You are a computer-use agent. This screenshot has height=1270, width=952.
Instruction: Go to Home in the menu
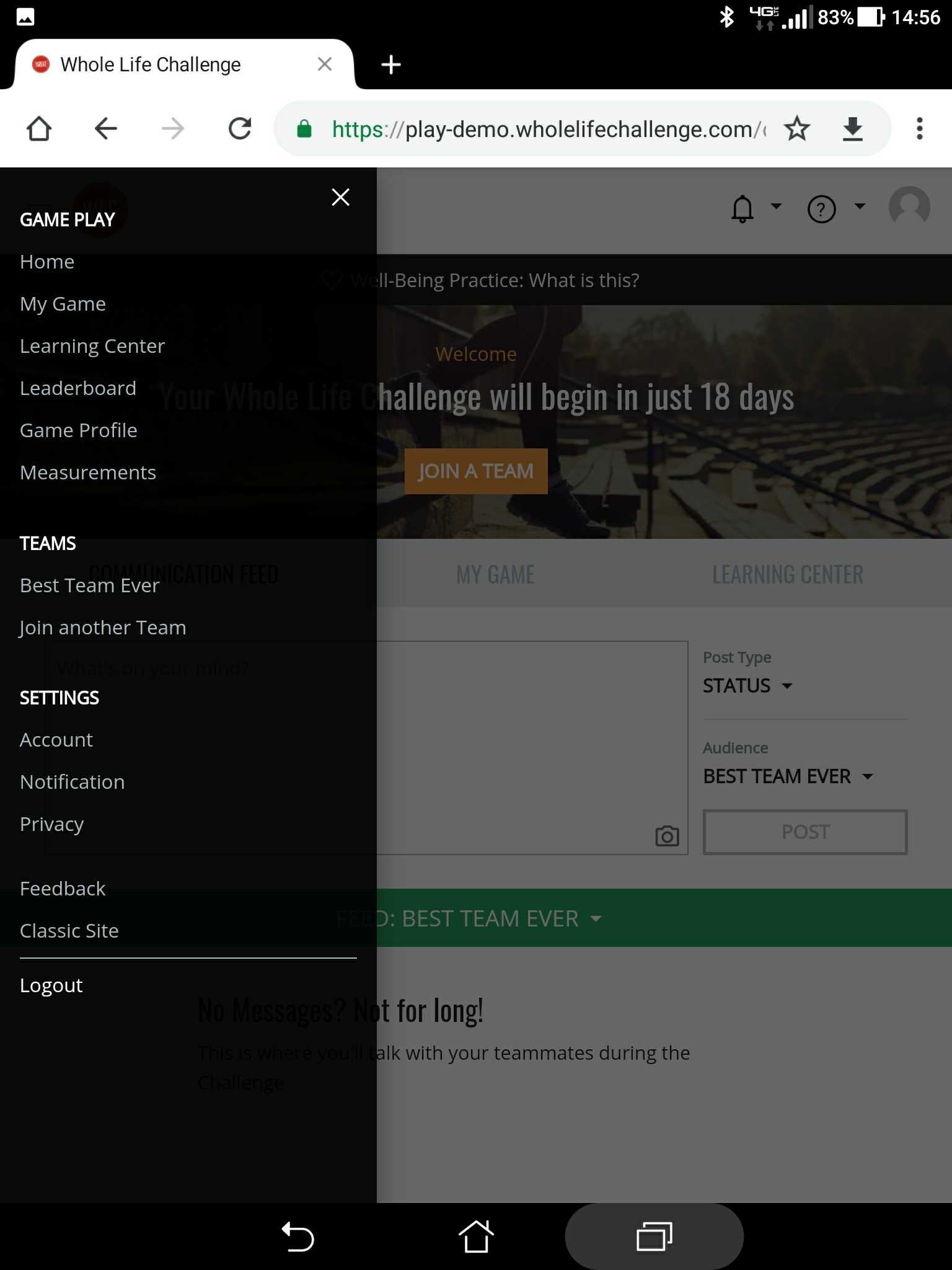(47, 262)
